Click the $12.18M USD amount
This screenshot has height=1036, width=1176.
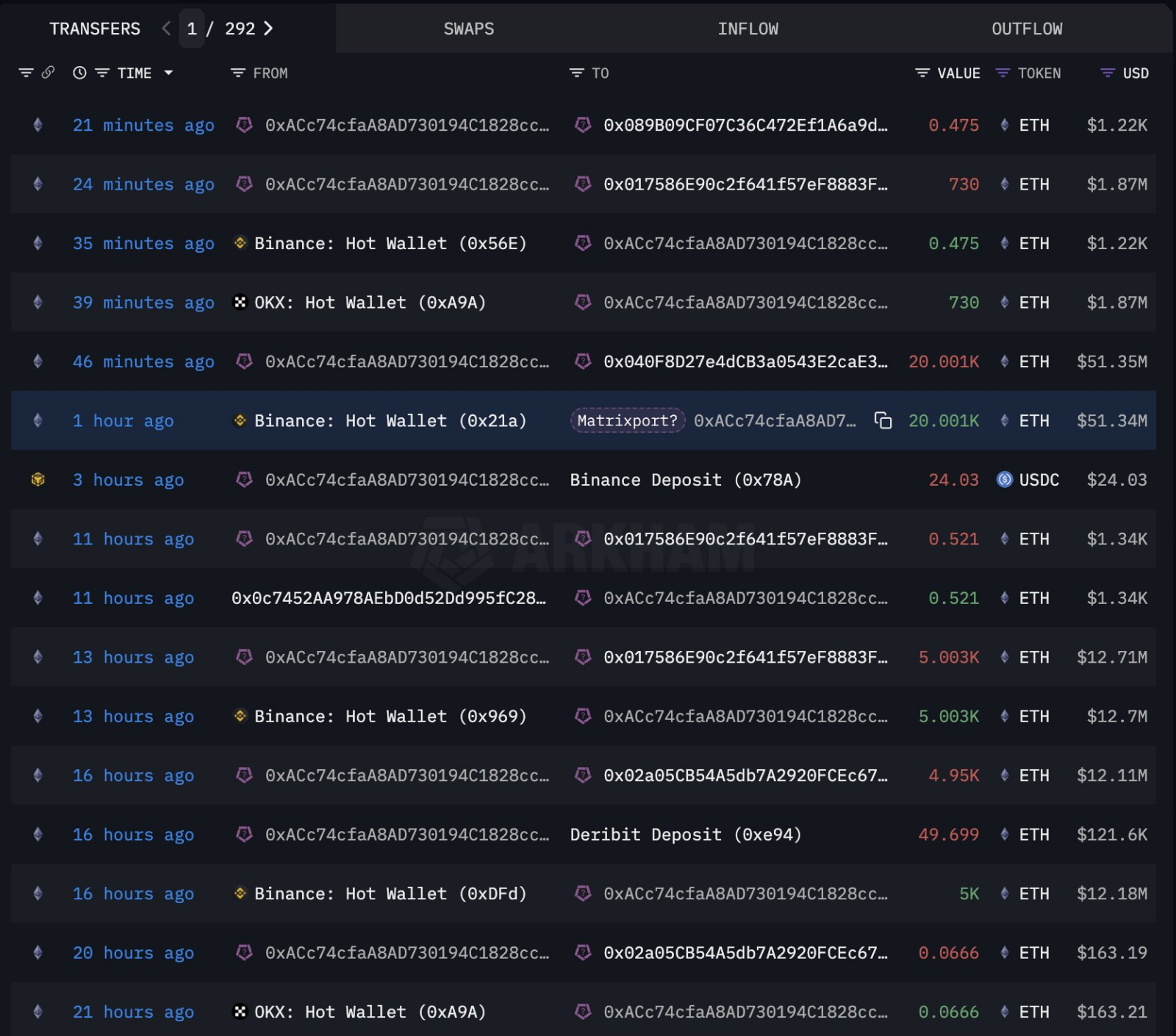[1112, 893]
